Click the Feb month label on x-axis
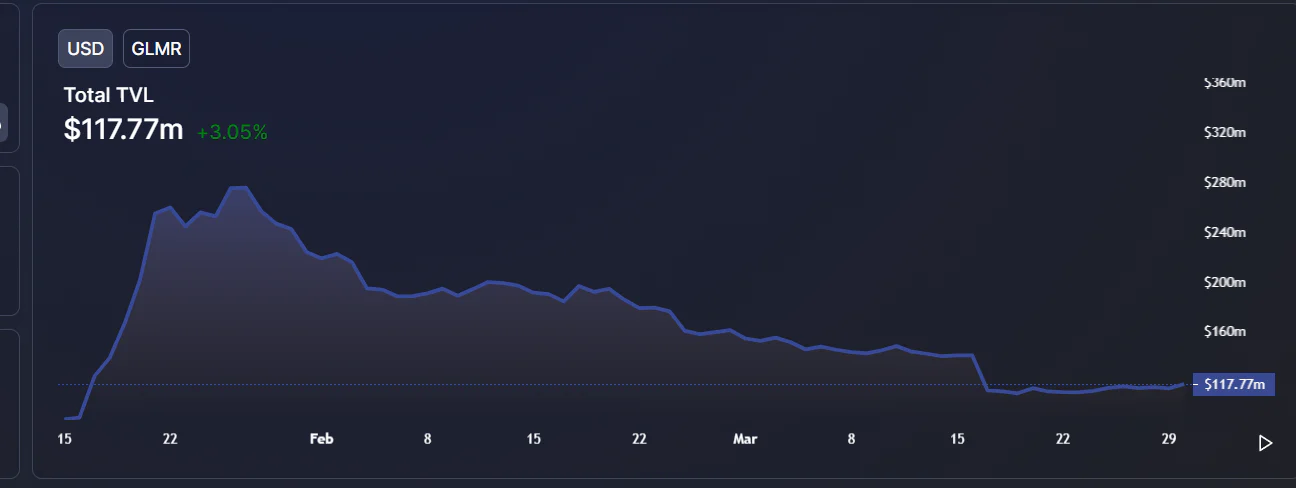Screen dimensions: 1296x488 click(x=321, y=438)
